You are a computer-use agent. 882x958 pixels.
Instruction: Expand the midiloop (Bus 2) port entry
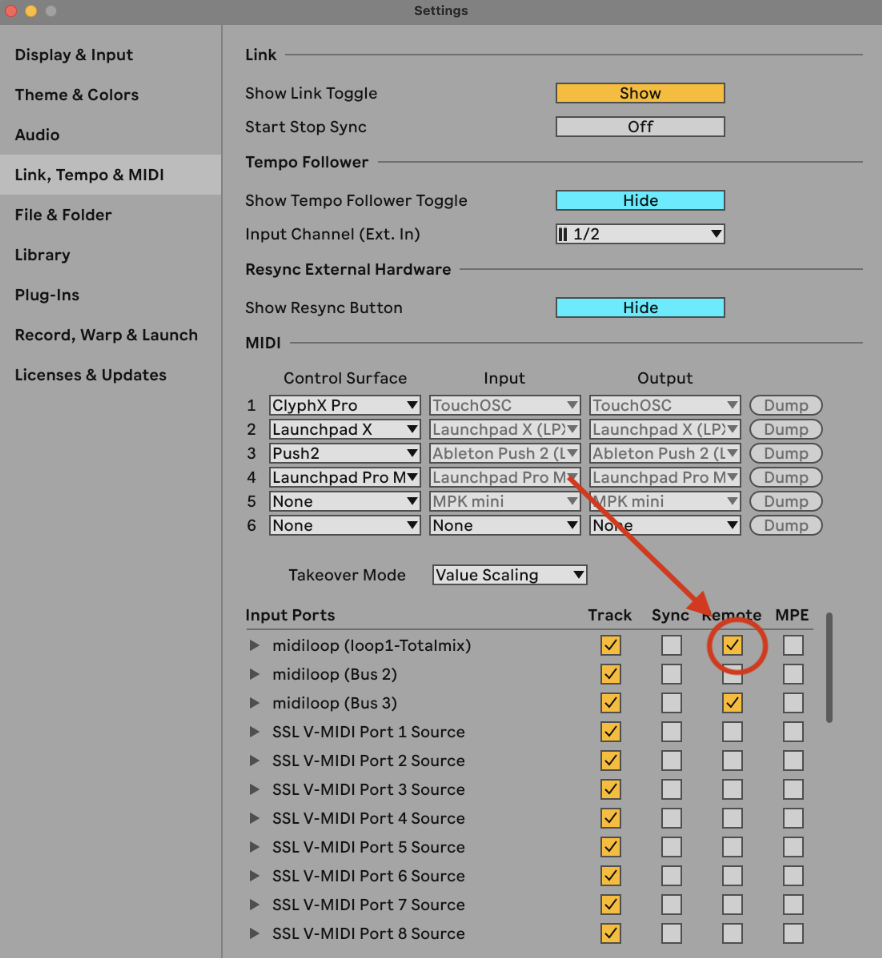(255, 675)
